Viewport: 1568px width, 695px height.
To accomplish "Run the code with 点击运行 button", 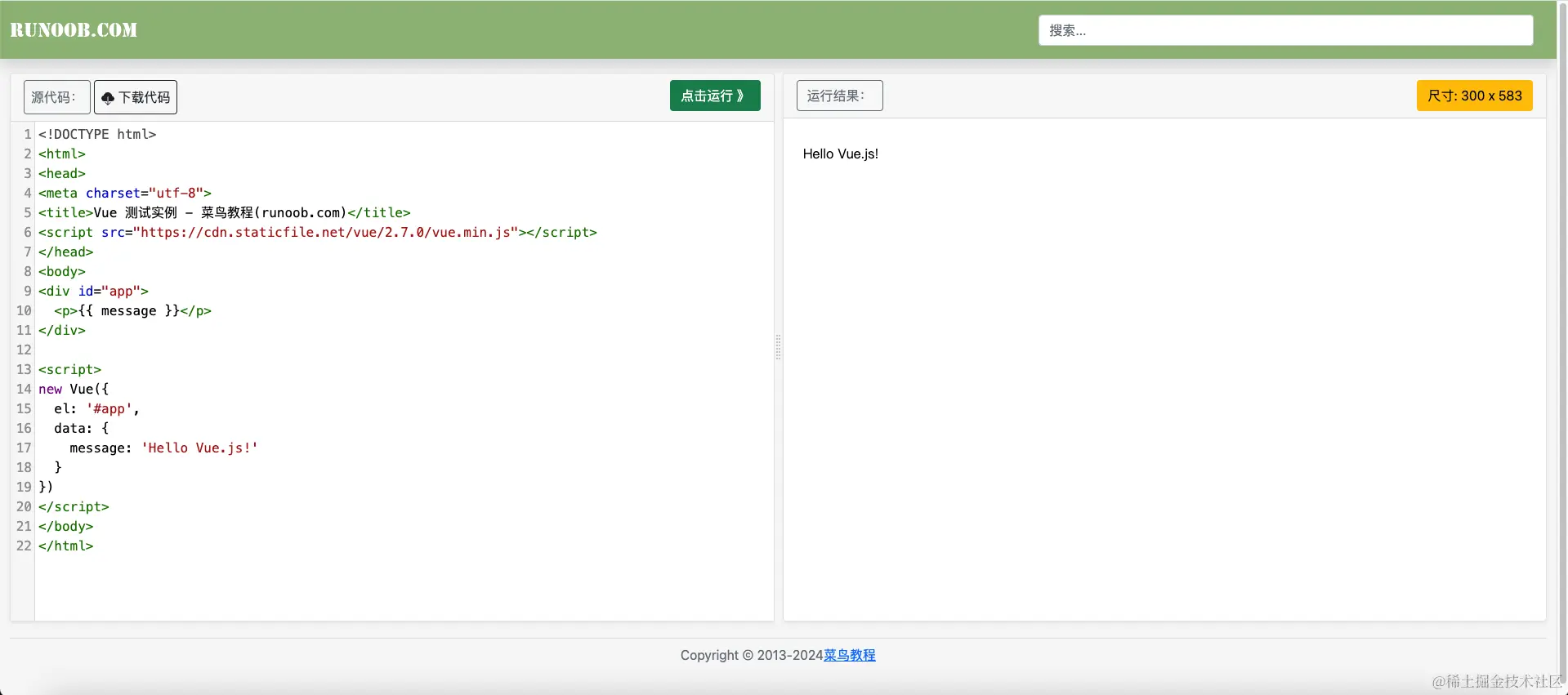I will (x=715, y=96).
